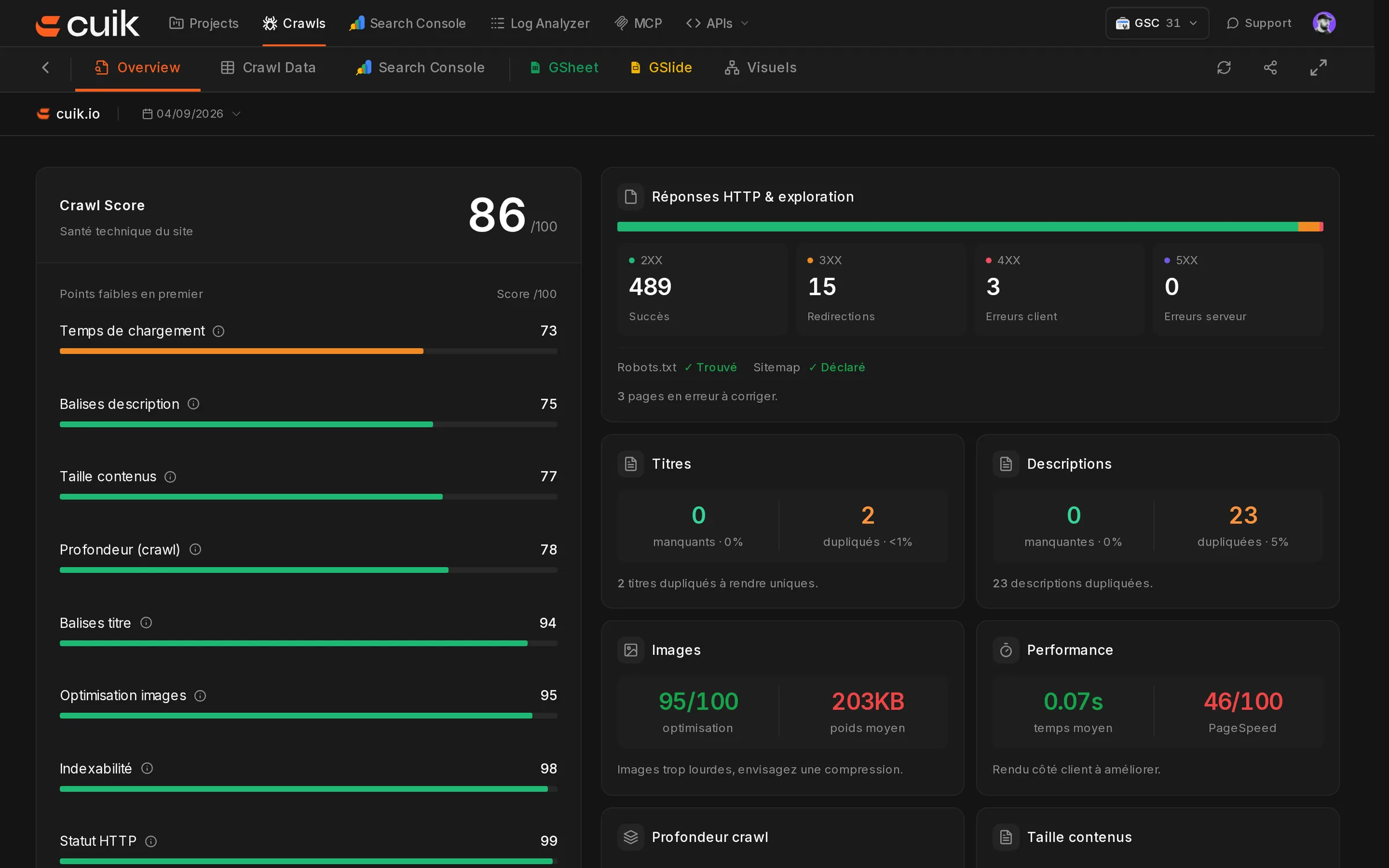
Task: Open the crawl date 04/09/2026 selector
Action: pos(192,114)
